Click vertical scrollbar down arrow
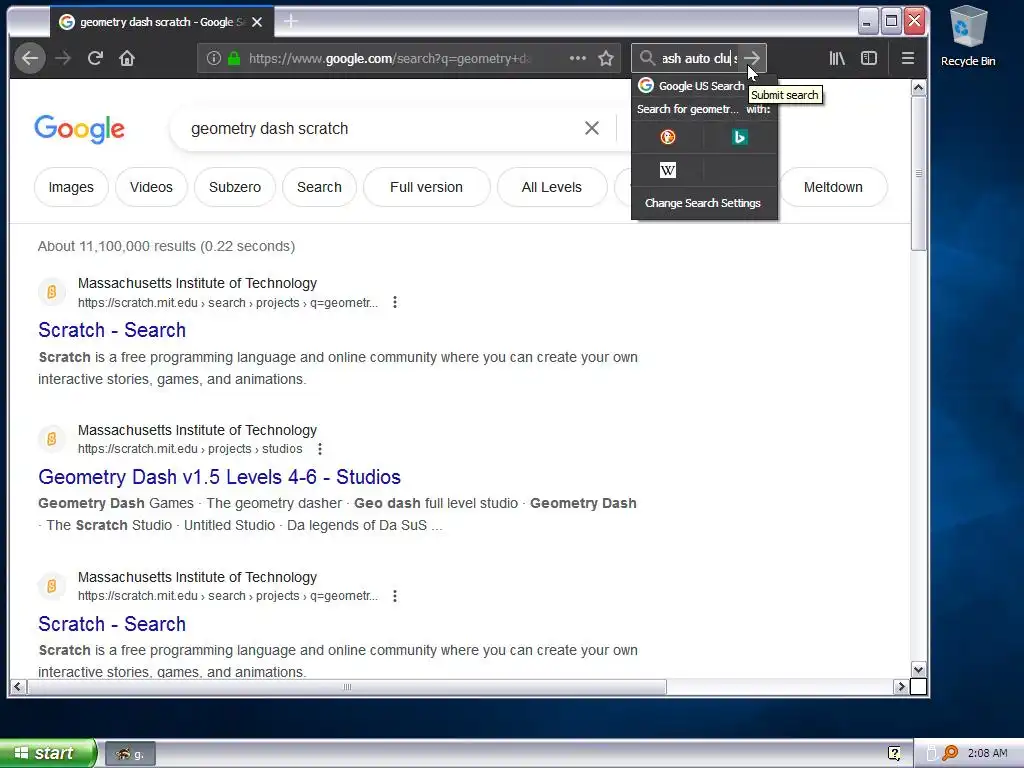This screenshot has width=1024, height=768. [x=918, y=670]
